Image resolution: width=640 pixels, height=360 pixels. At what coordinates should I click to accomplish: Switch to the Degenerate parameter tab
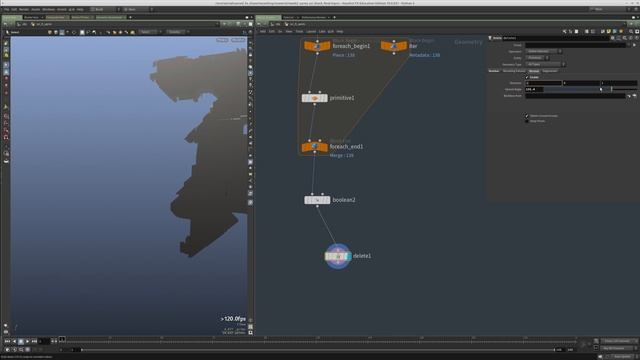(x=550, y=71)
